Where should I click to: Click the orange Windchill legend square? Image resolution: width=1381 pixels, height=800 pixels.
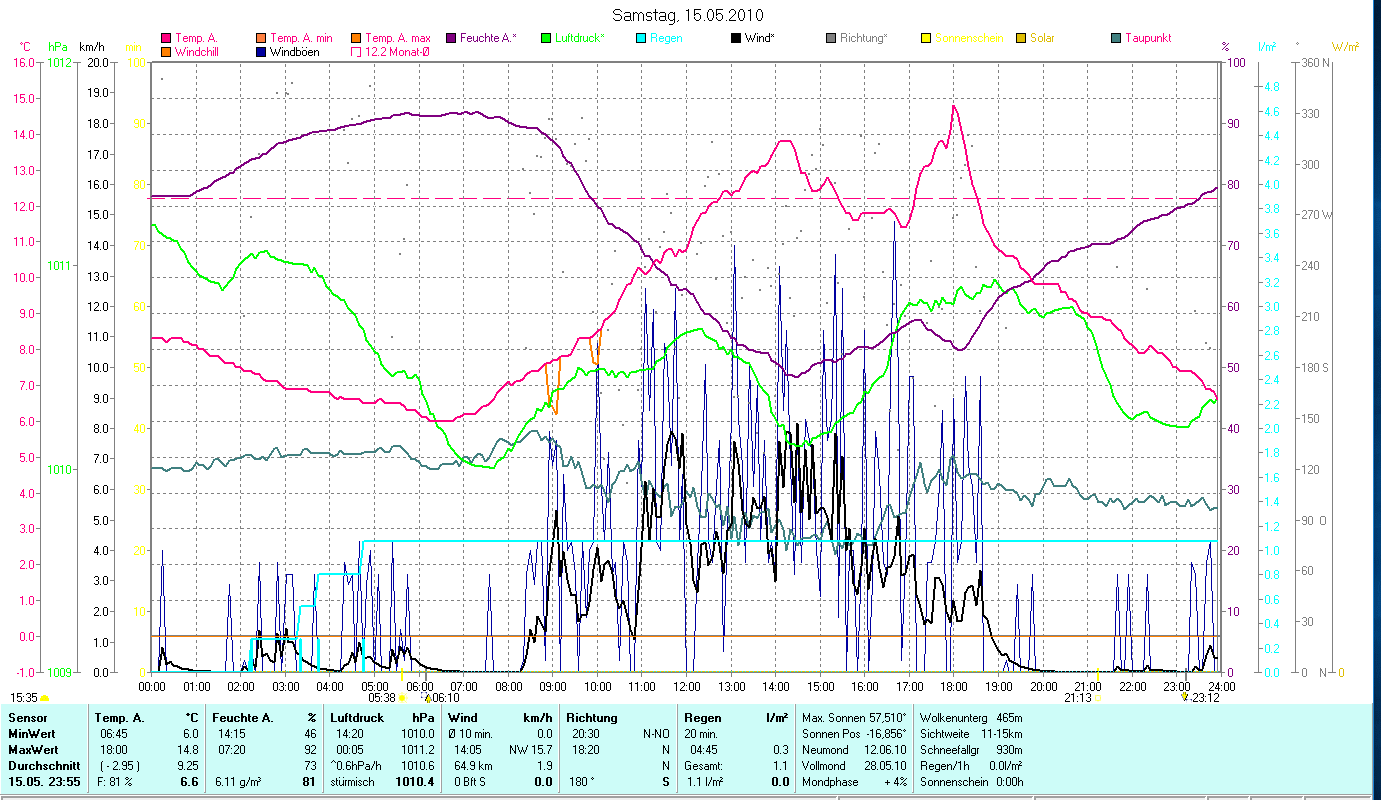click(166, 52)
